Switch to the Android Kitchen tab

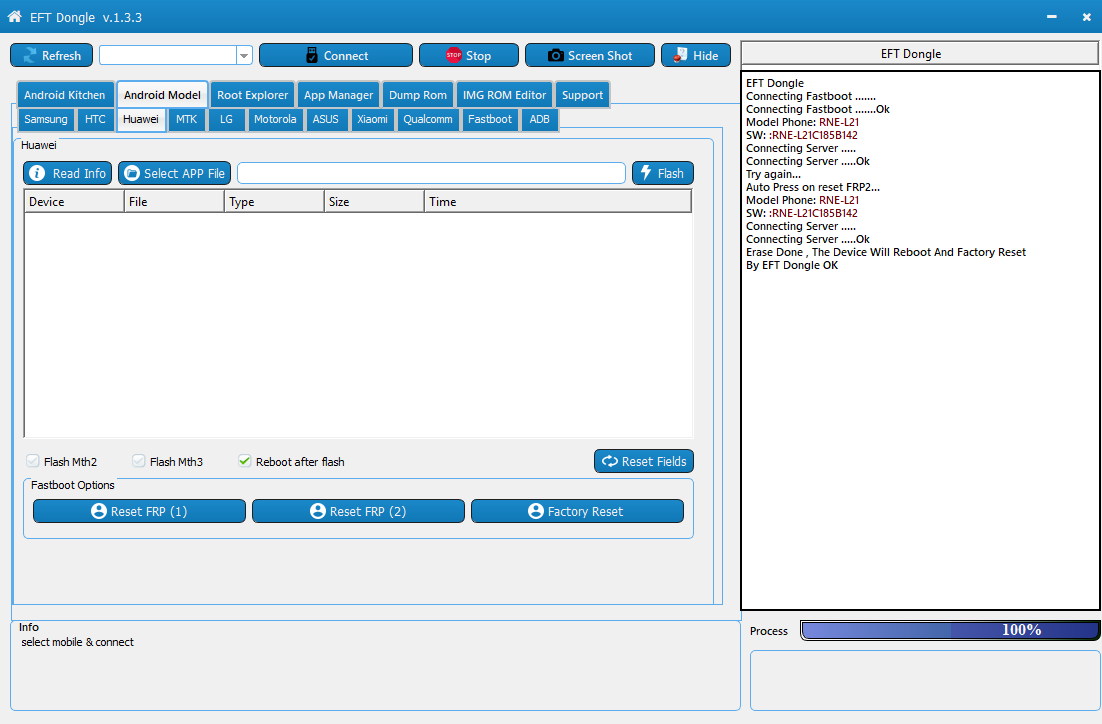tap(65, 95)
